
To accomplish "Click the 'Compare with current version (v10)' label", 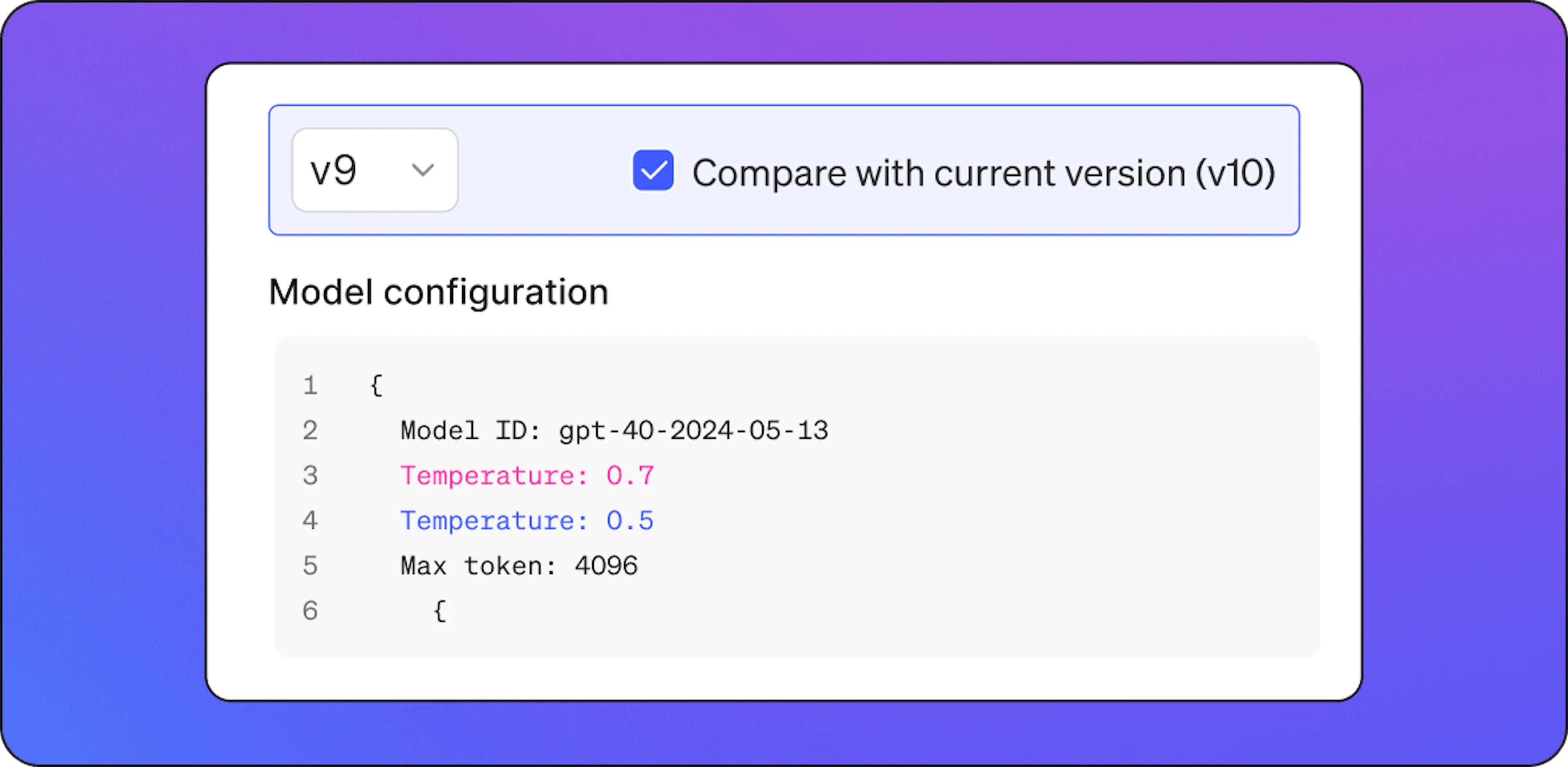I will (x=984, y=173).
